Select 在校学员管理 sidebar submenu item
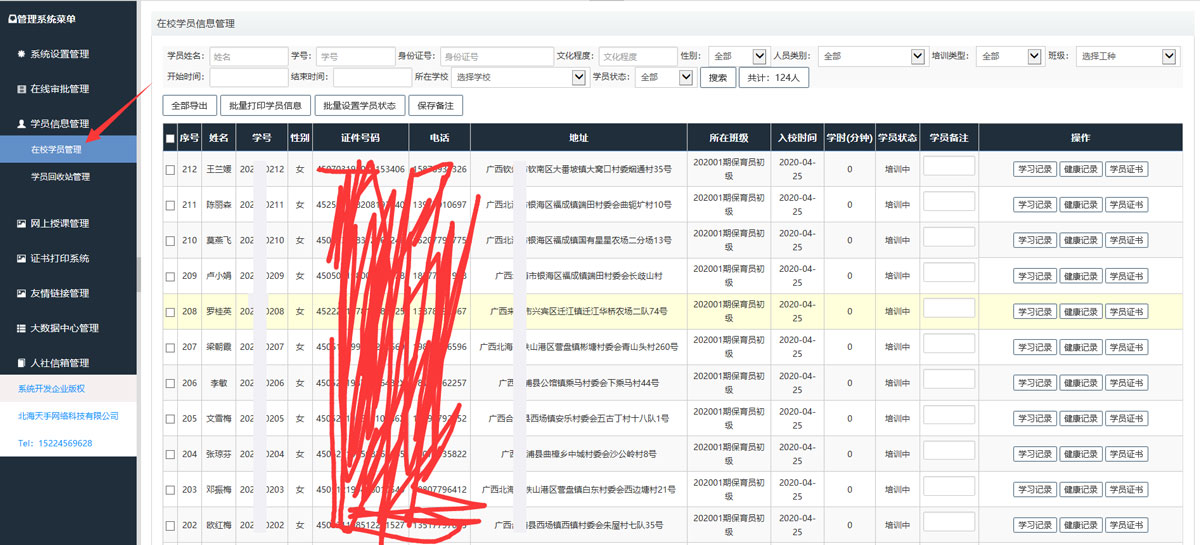This screenshot has height=545, width=1200. [x=56, y=150]
